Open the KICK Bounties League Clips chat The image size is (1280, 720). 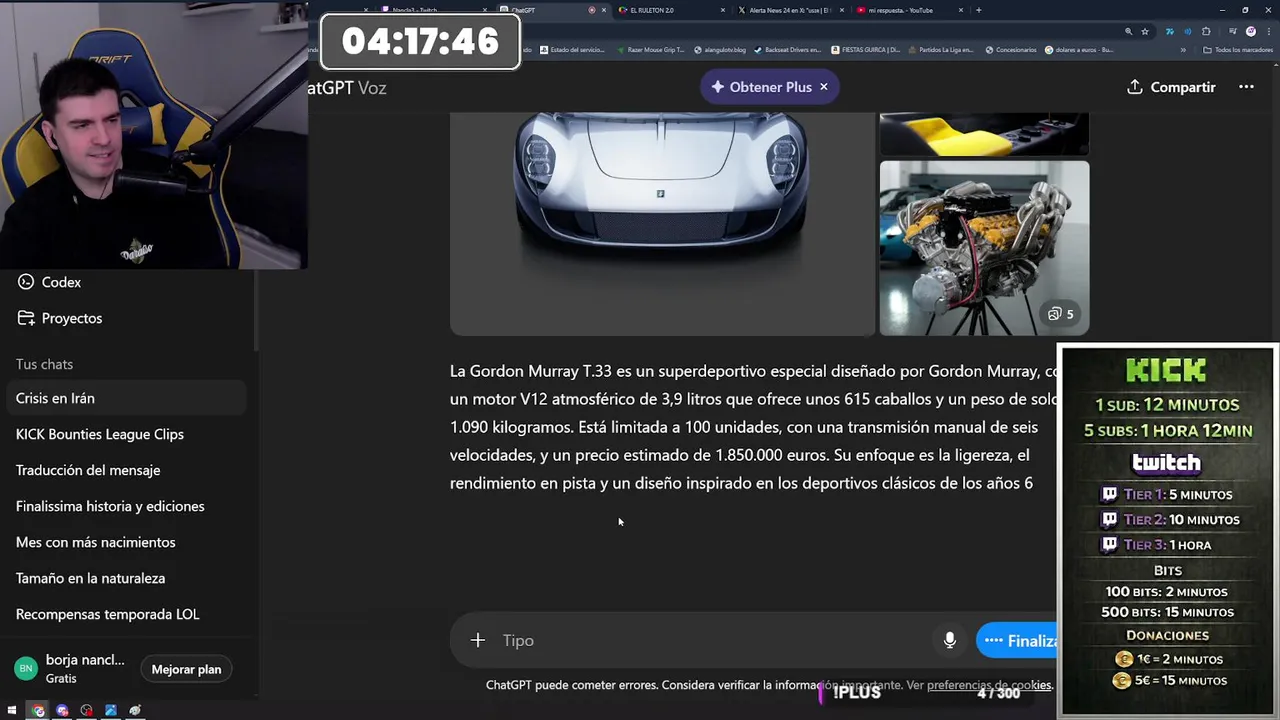(127, 434)
